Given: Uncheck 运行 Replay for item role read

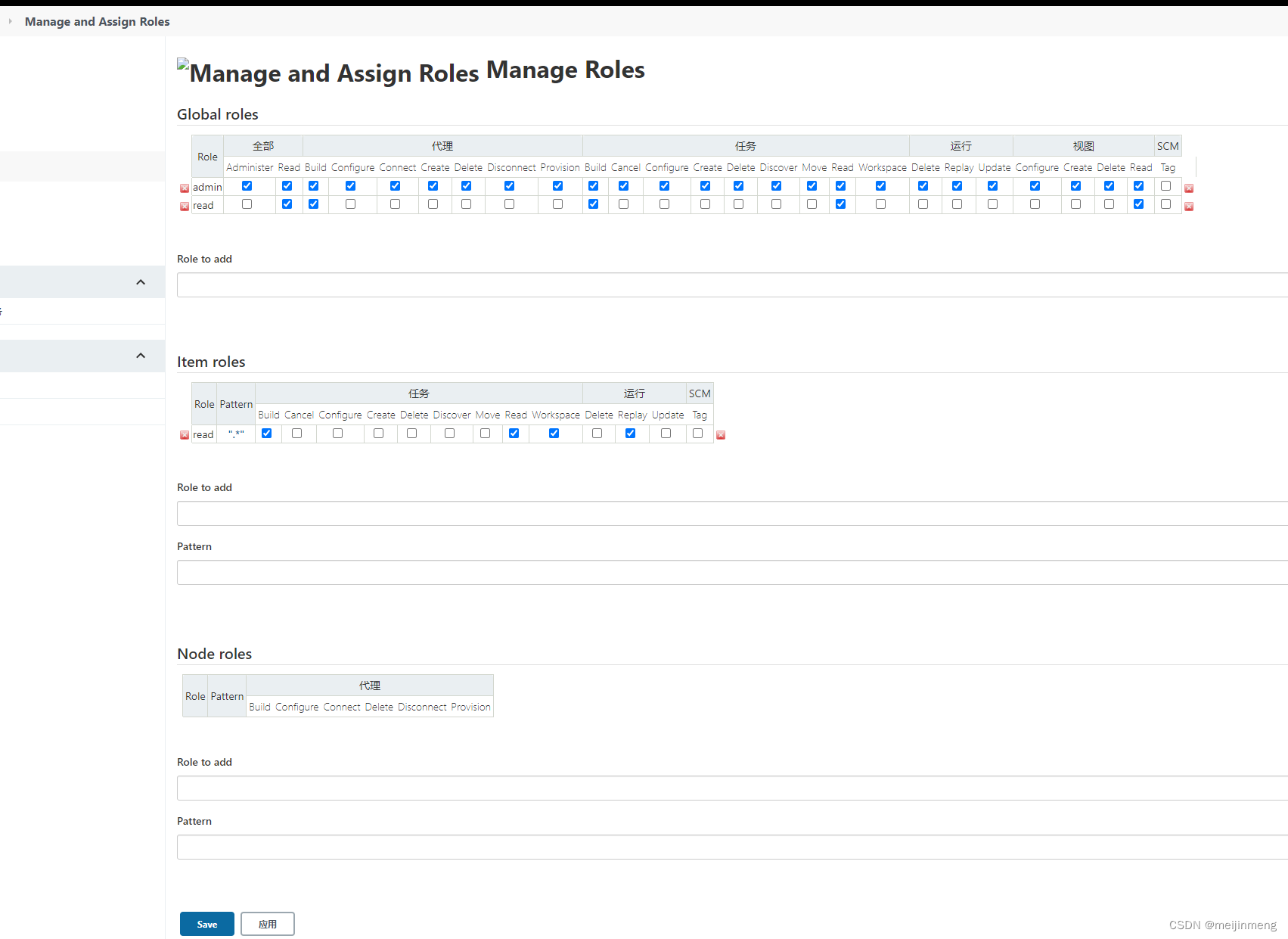Looking at the screenshot, I should tap(630, 433).
